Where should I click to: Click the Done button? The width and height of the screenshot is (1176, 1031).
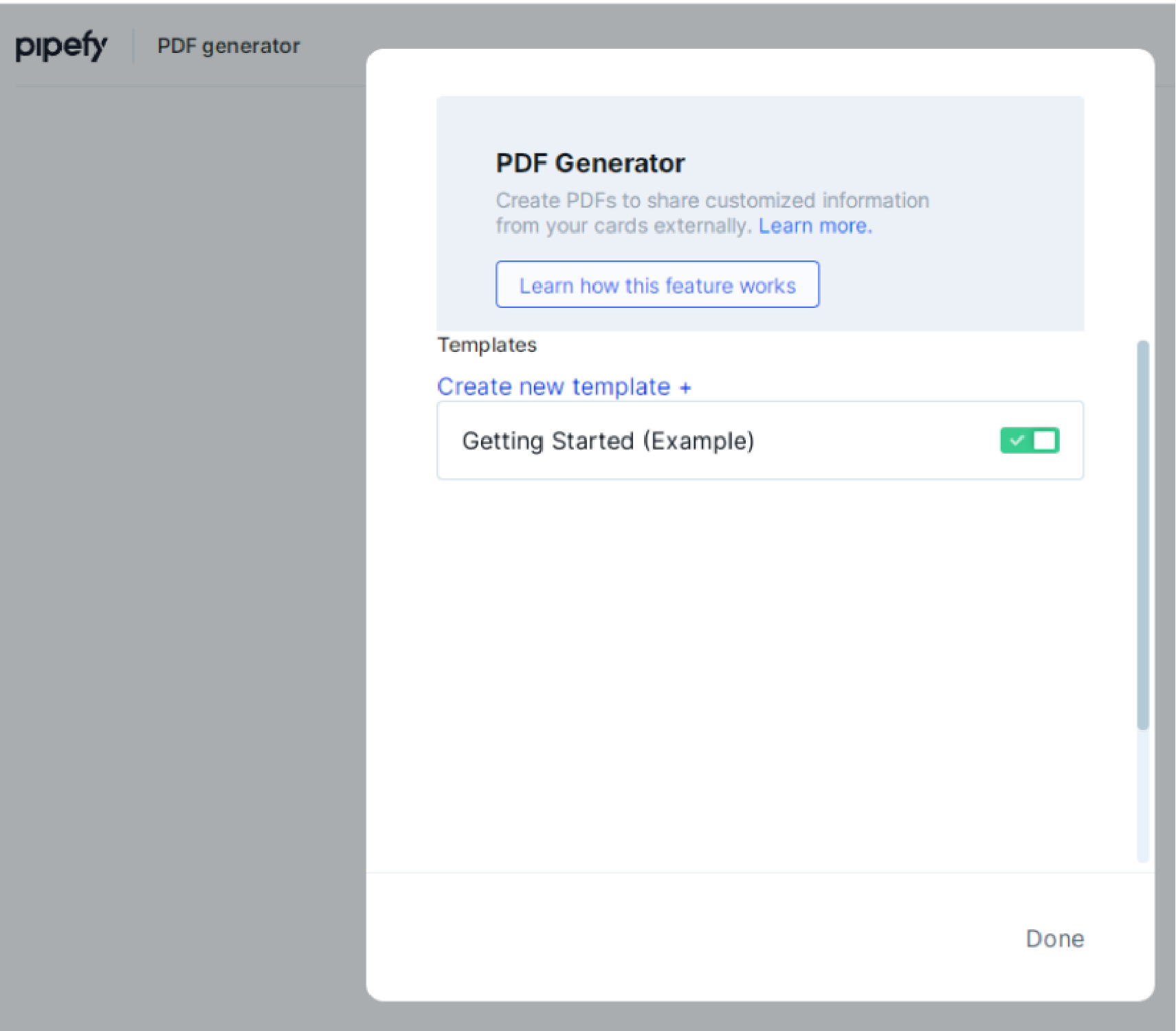[x=1054, y=938]
